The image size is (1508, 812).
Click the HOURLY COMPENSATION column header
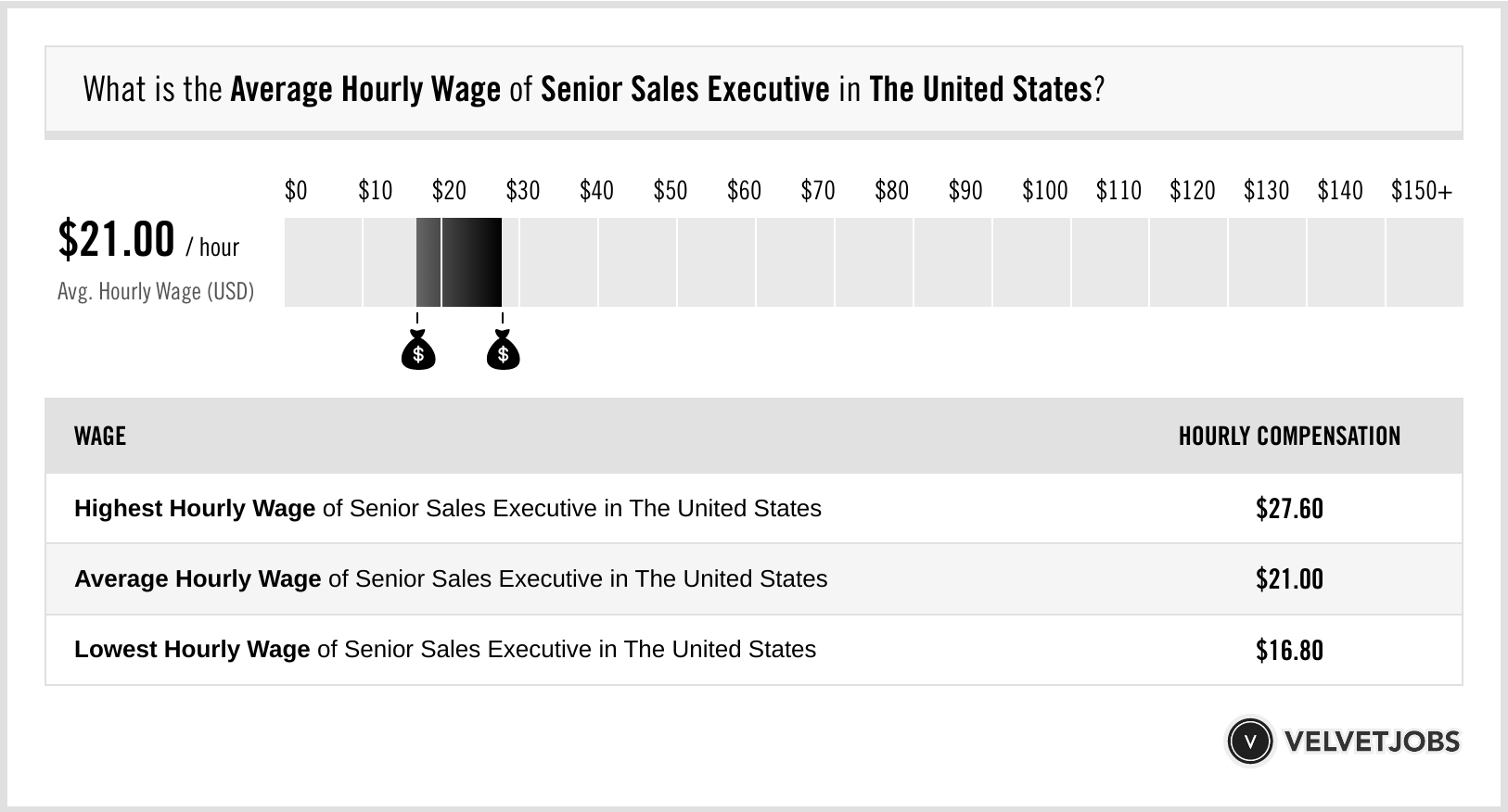tap(1289, 436)
